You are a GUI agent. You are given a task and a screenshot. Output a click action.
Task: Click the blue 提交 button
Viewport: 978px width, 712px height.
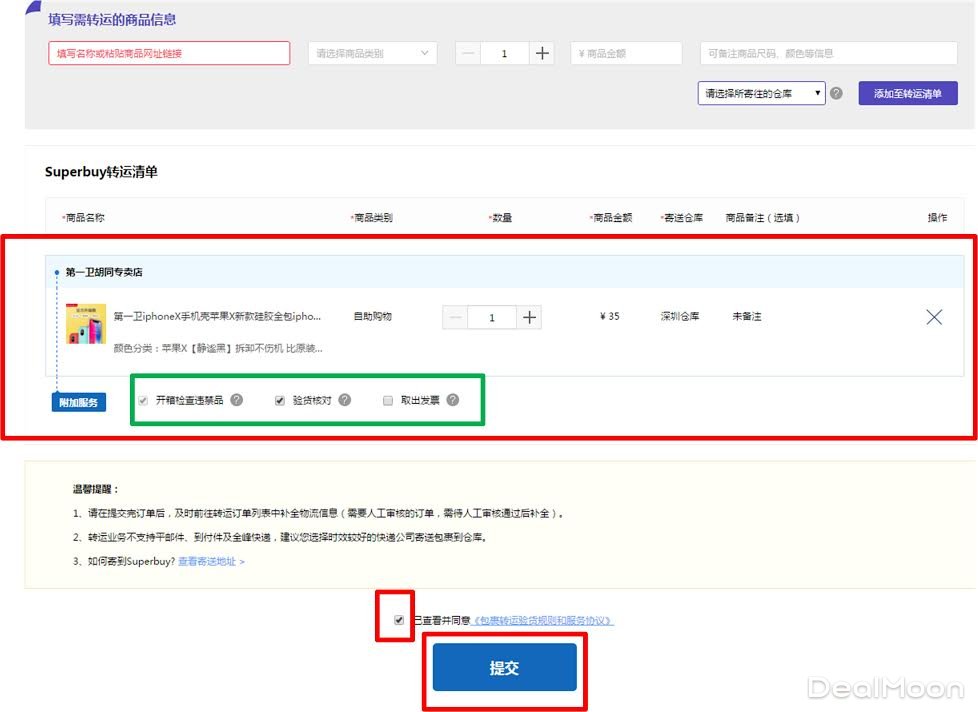click(504, 667)
